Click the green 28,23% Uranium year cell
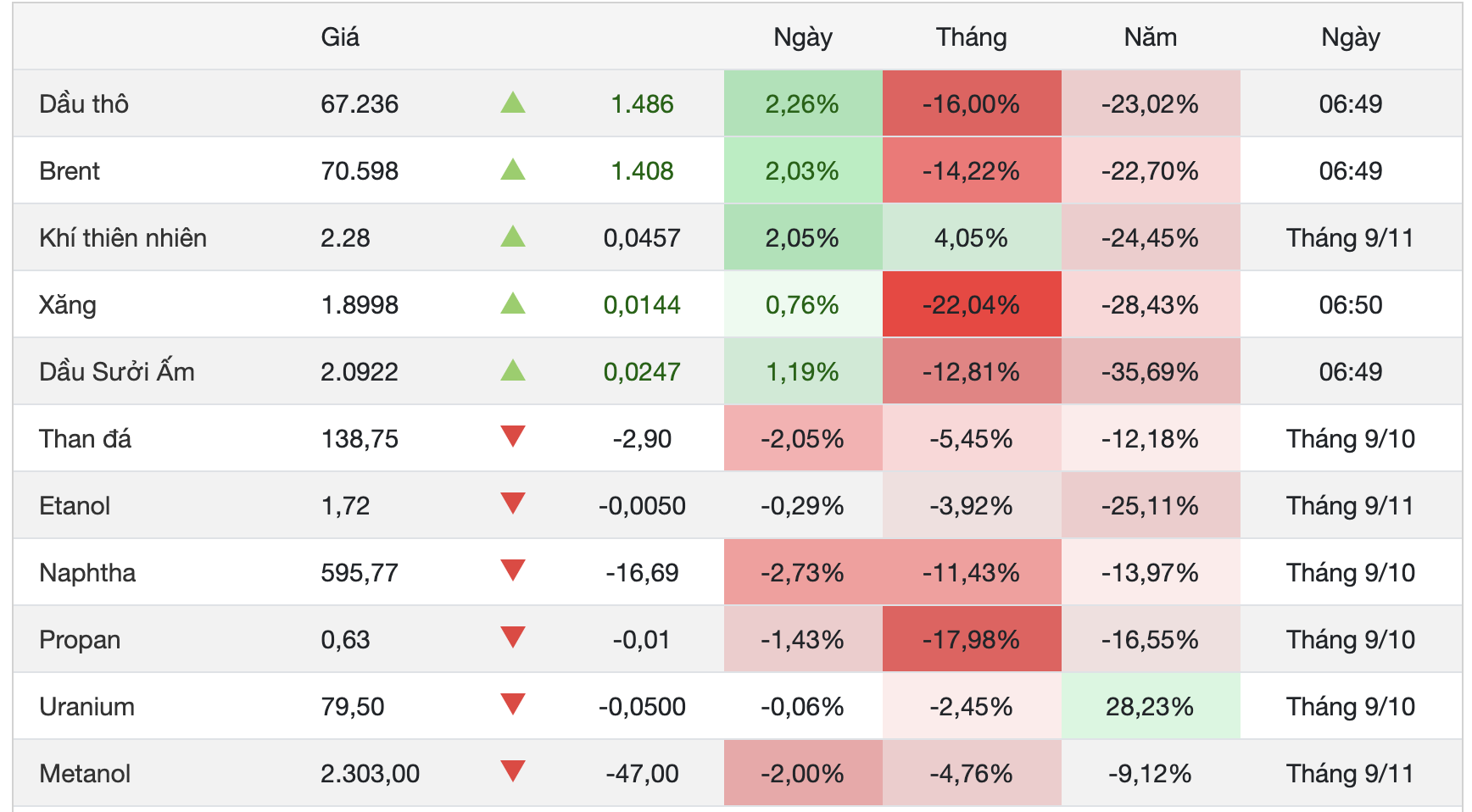This screenshot has width=1472, height=812. click(1151, 706)
